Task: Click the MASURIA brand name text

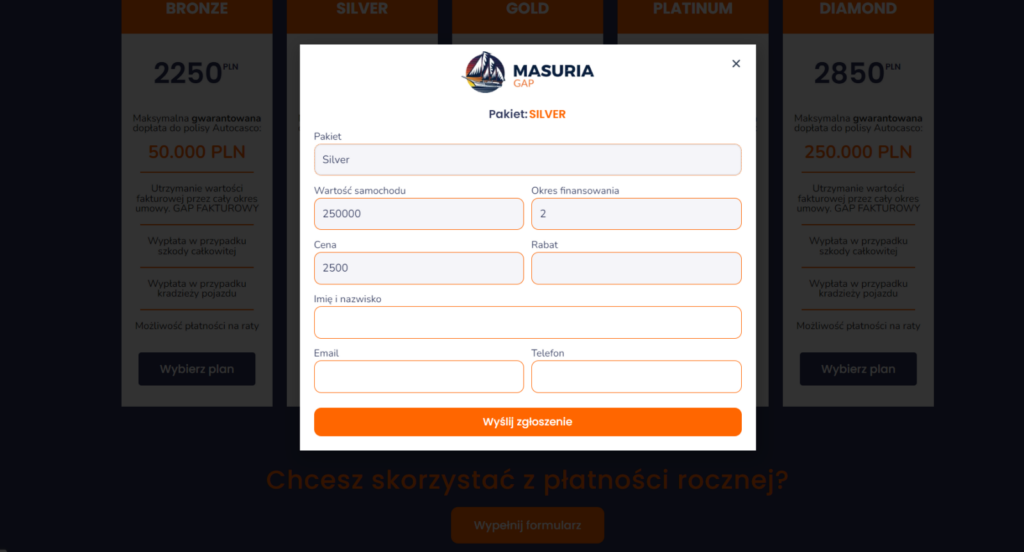Action: pyautogui.click(x=553, y=71)
